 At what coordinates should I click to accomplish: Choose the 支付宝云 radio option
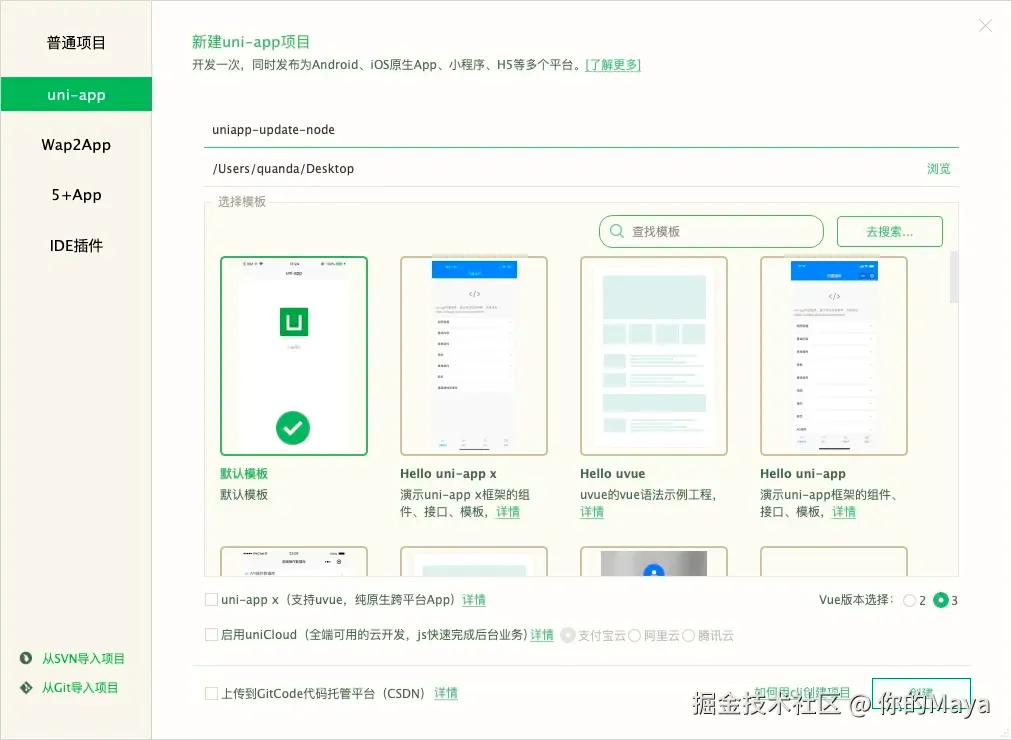click(568, 635)
